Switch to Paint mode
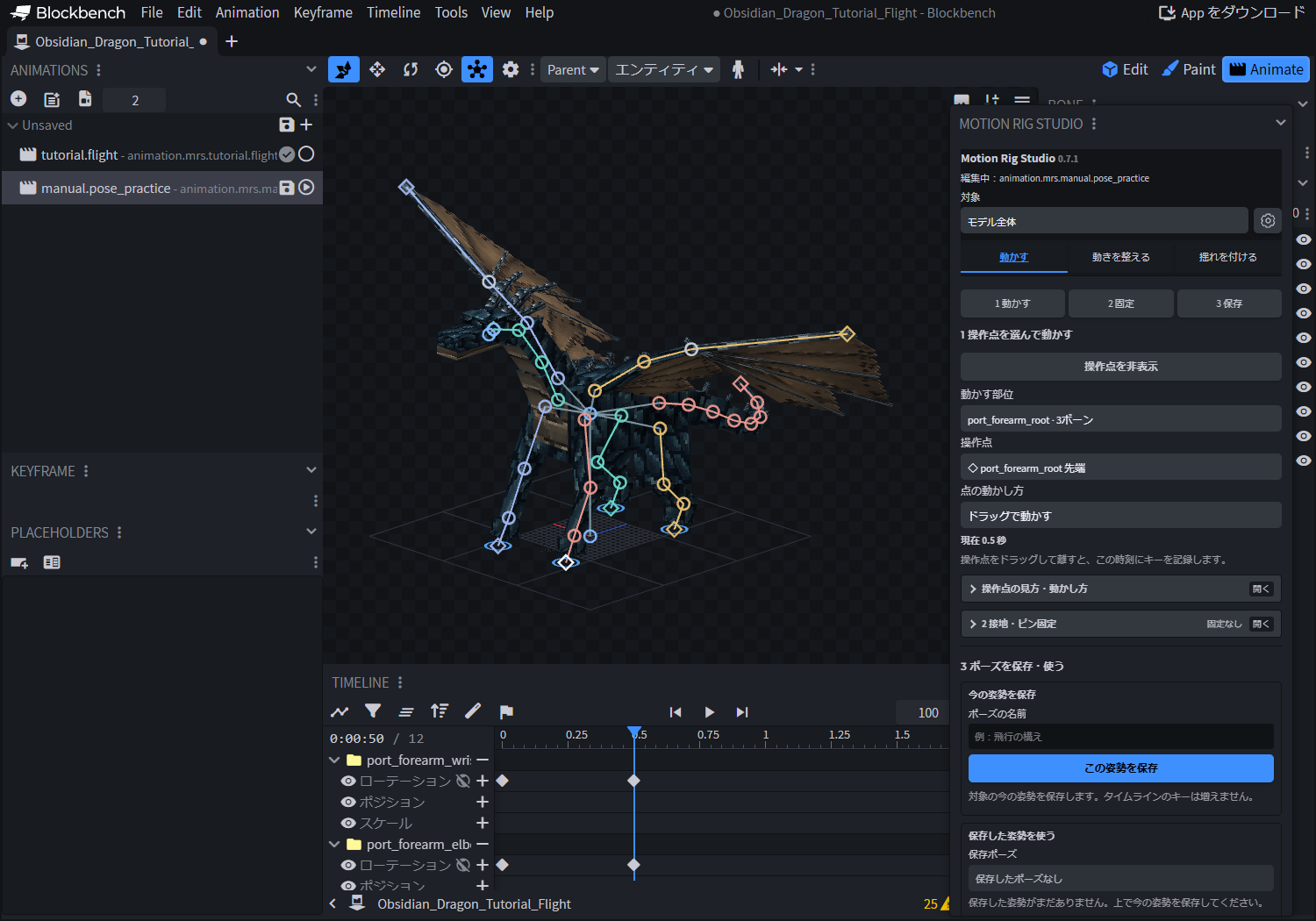Image resolution: width=1316 pixels, height=921 pixels. pyautogui.click(x=1189, y=69)
